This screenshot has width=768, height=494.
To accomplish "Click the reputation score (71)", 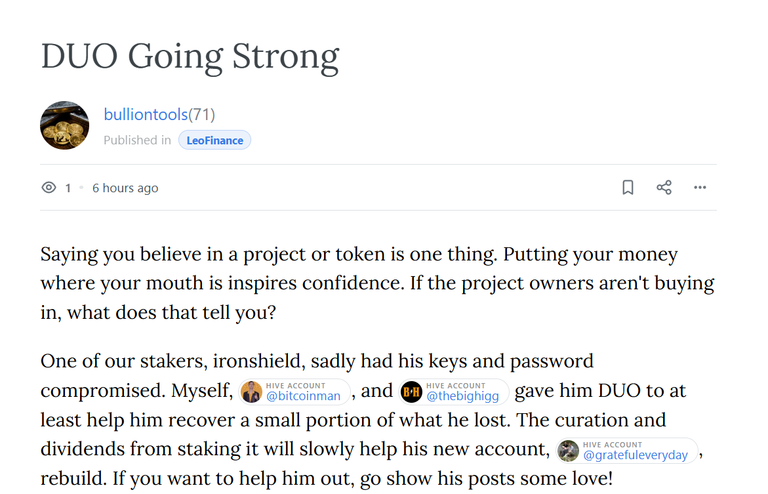I will pyautogui.click(x=202, y=115).
